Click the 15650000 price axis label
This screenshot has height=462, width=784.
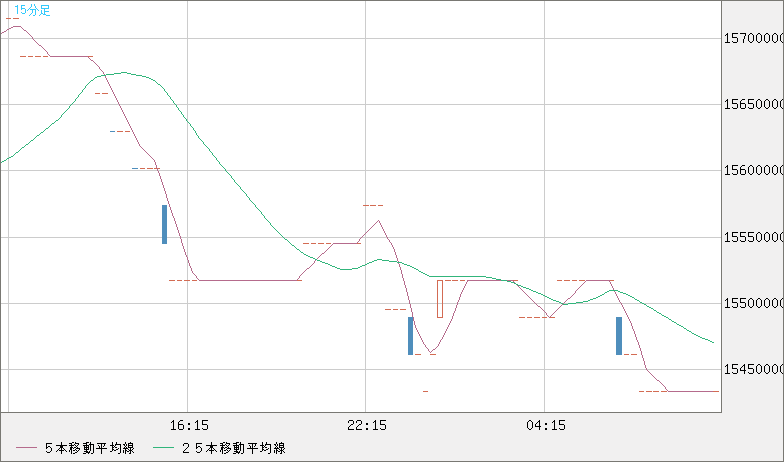754,105
